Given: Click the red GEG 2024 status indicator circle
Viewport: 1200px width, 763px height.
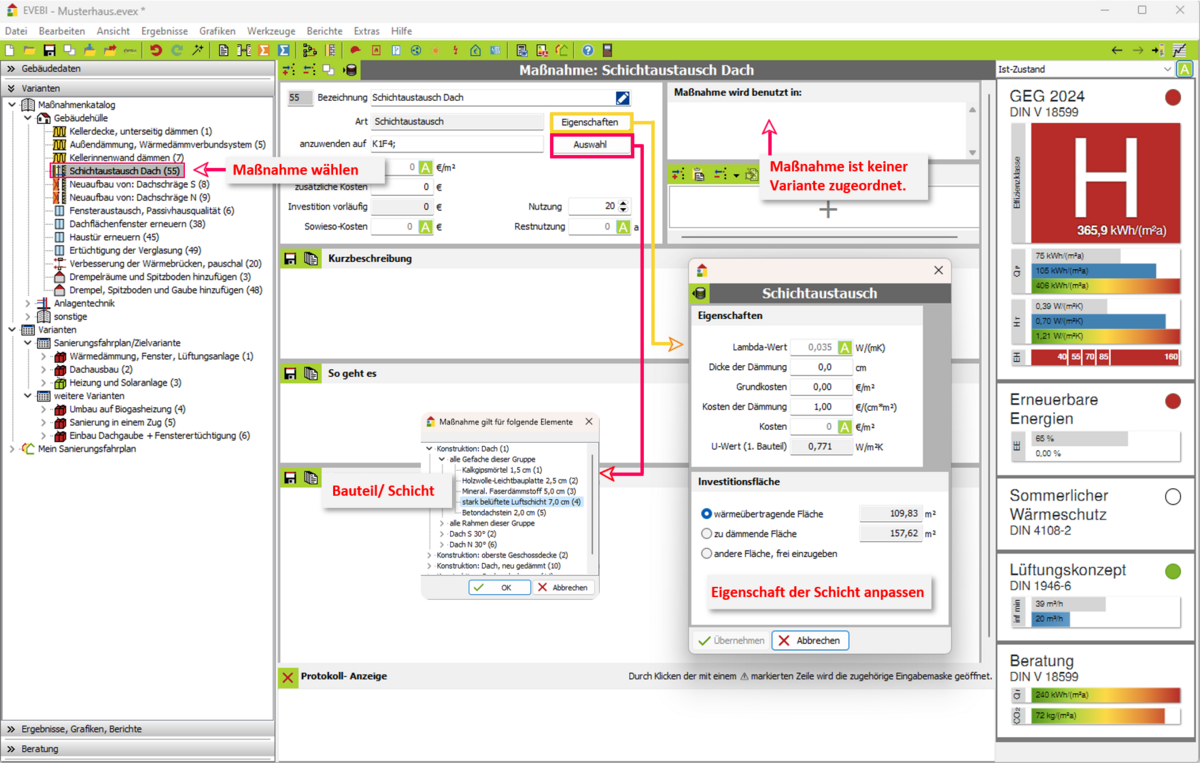Looking at the screenshot, I should (x=1172, y=97).
